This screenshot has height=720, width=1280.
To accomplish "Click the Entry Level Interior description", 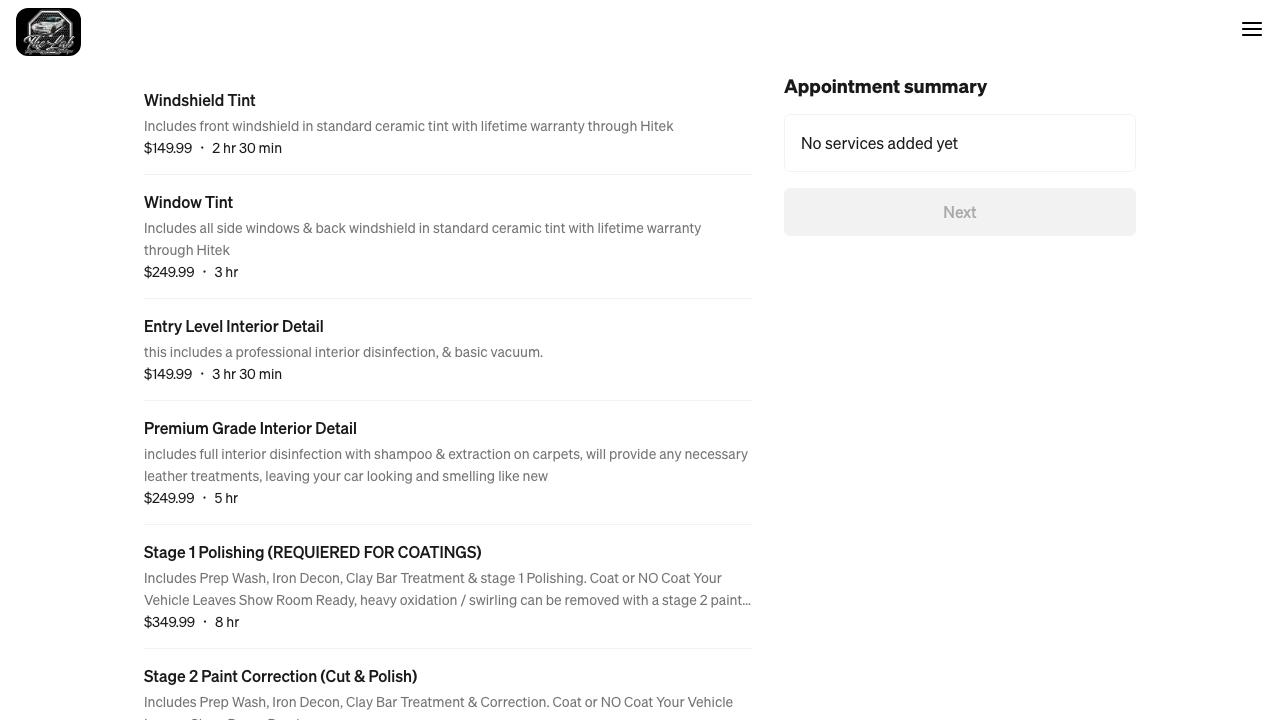I will 343,352.
